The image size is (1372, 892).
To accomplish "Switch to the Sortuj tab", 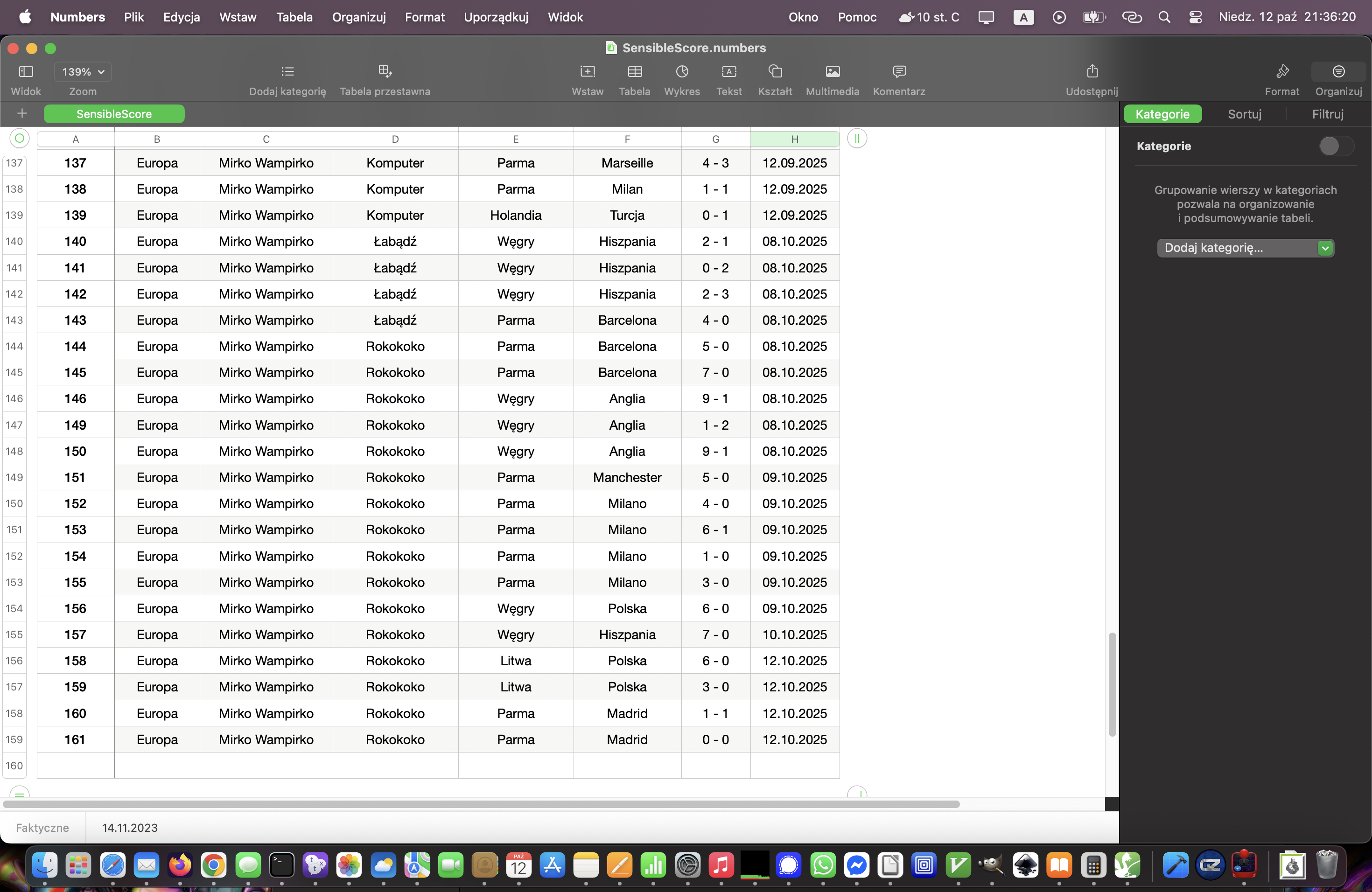I will 1244,114.
